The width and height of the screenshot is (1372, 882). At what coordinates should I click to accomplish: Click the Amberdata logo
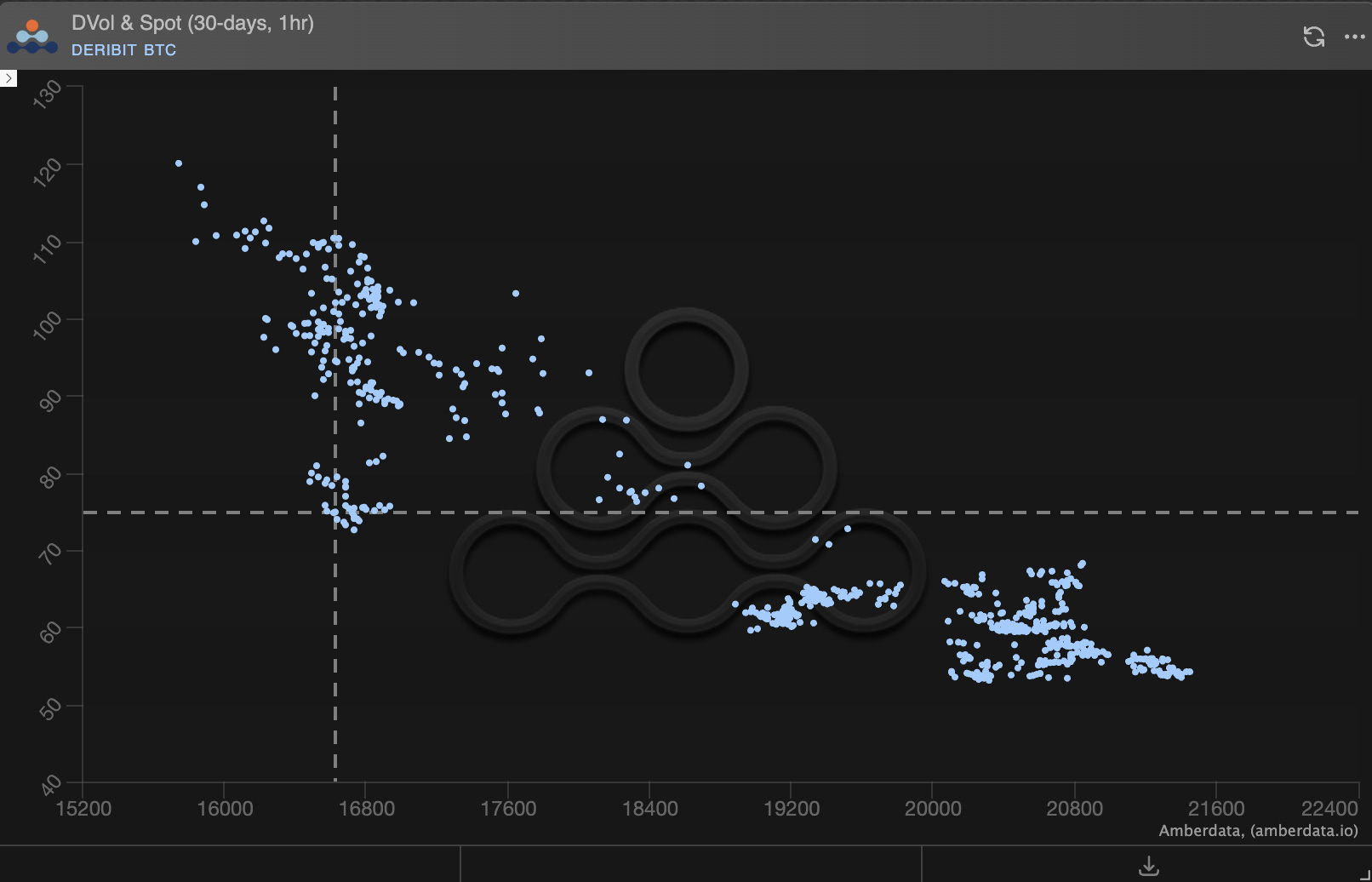pos(31,36)
